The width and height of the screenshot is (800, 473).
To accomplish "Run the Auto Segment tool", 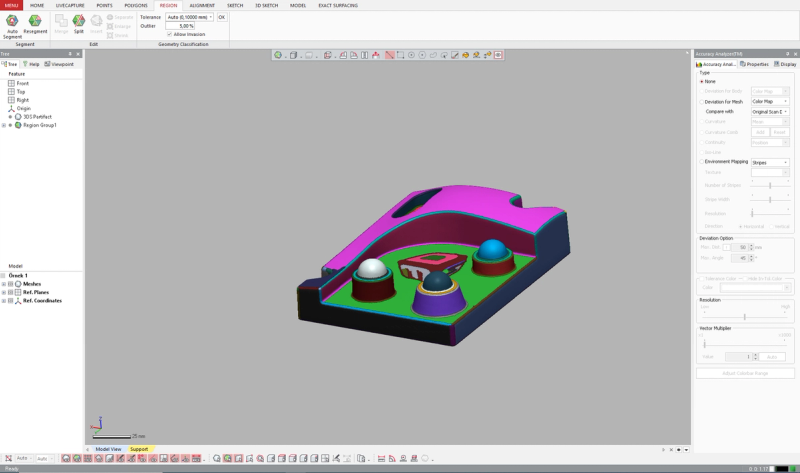I will (x=12, y=26).
